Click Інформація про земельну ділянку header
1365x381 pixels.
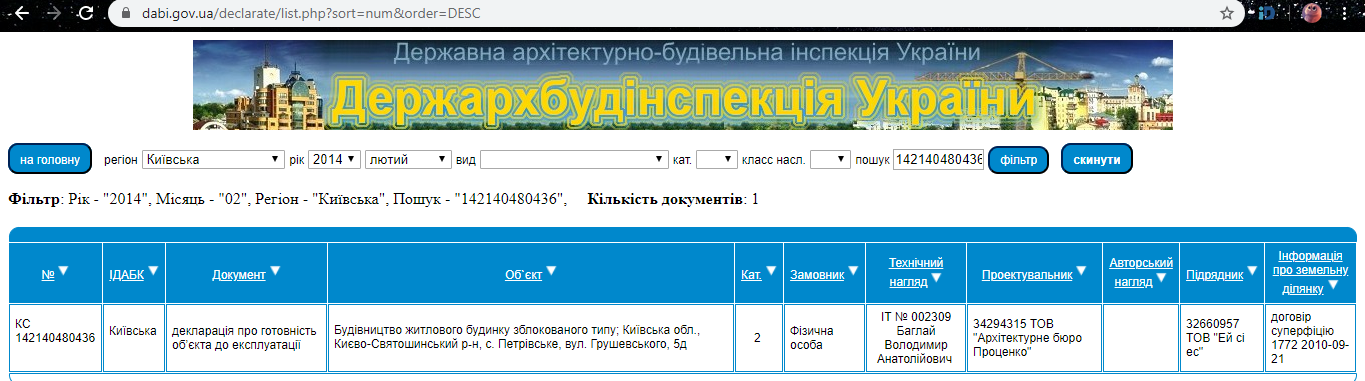[1310, 271]
